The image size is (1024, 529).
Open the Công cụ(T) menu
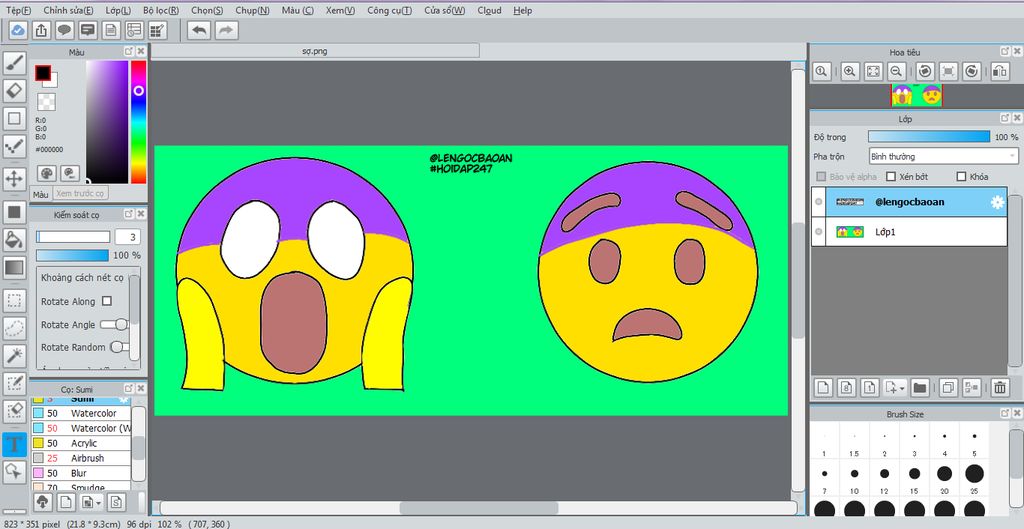(x=389, y=10)
